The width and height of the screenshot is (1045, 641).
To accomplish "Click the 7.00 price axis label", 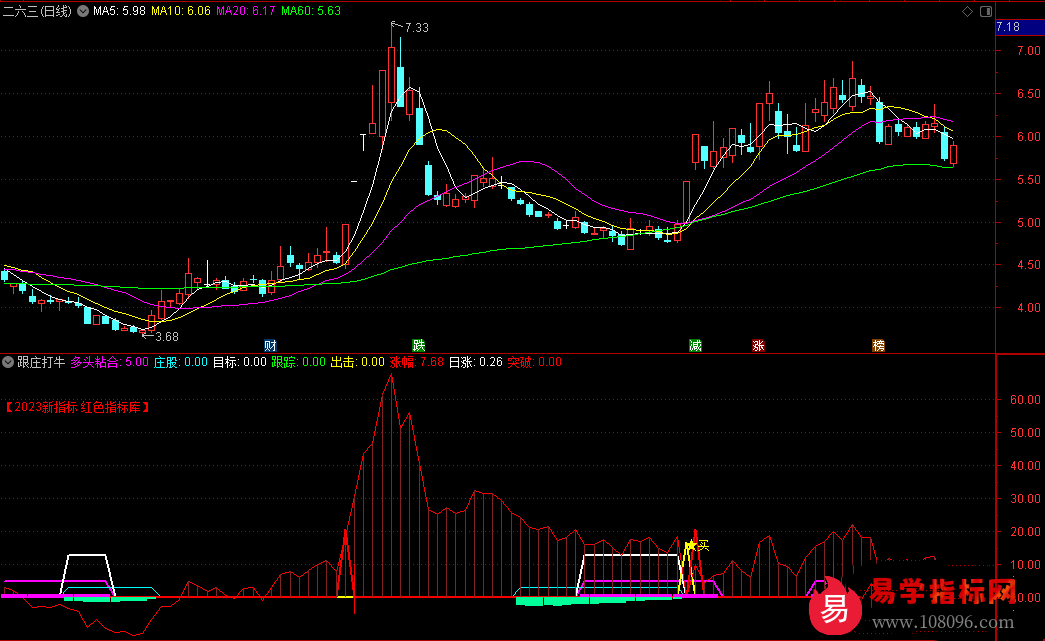I will click(1028, 51).
